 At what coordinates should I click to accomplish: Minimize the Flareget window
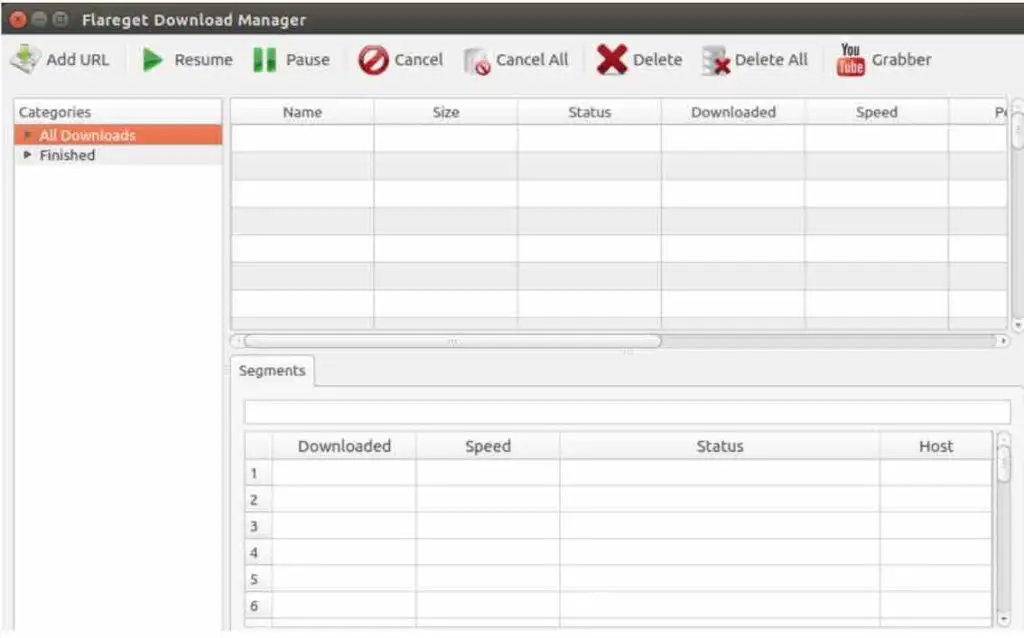[39, 20]
